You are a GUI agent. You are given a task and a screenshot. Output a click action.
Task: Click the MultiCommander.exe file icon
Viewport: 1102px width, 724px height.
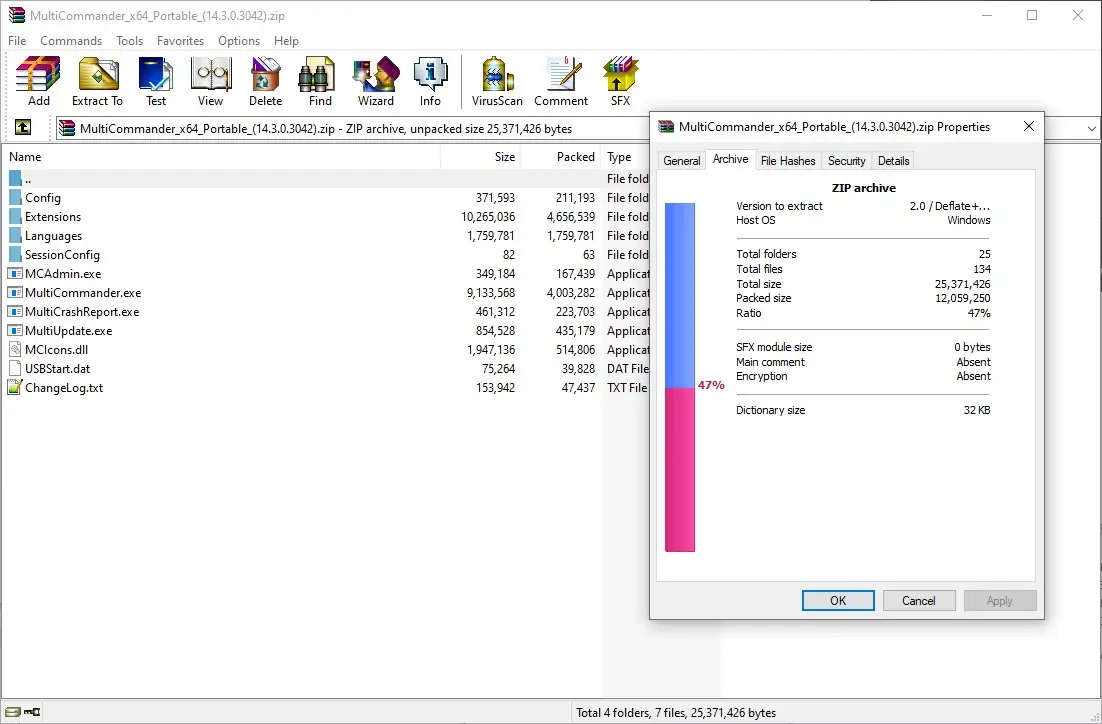pos(15,292)
